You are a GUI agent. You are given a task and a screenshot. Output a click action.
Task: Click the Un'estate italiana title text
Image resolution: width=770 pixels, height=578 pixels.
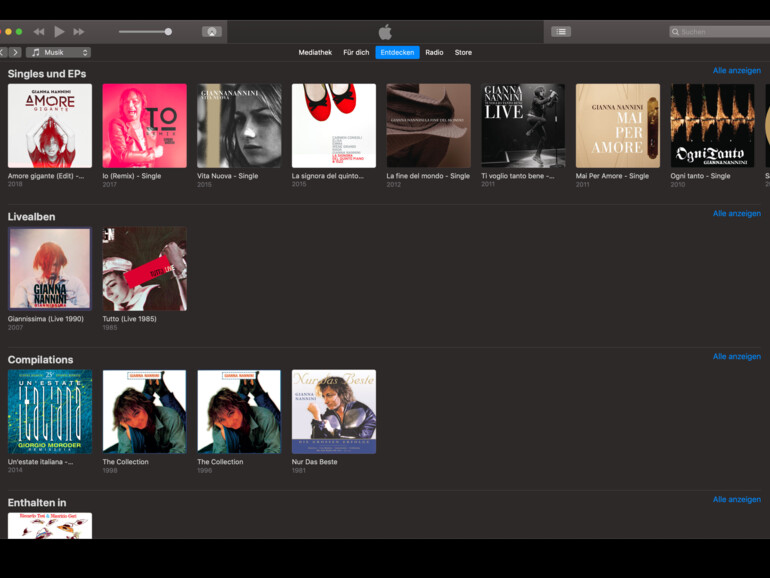pos(41,462)
